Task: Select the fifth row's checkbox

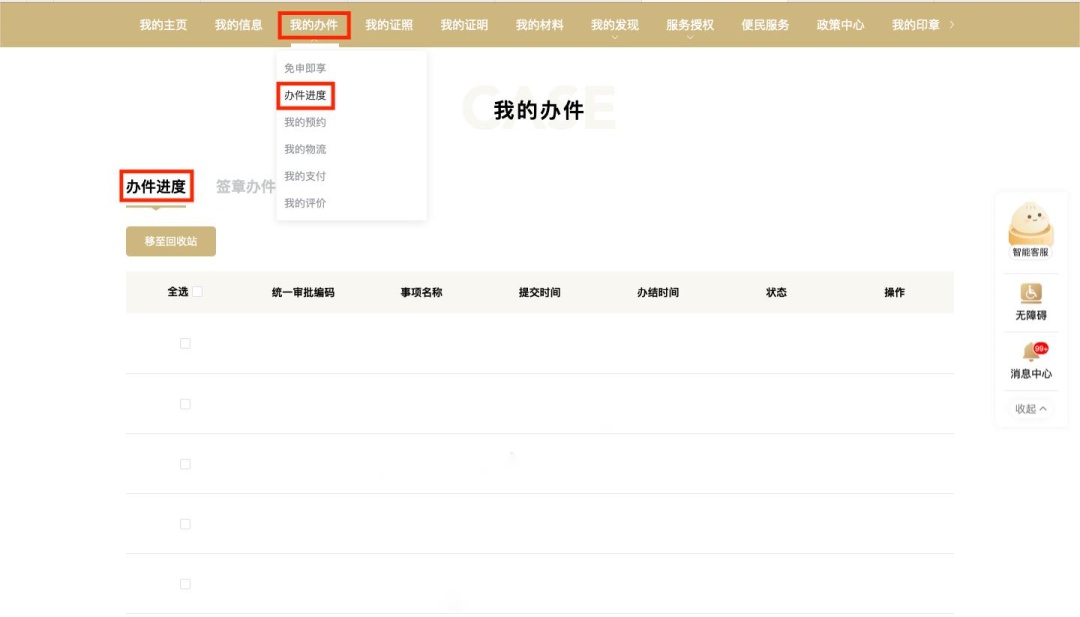Action: [185, 584]
